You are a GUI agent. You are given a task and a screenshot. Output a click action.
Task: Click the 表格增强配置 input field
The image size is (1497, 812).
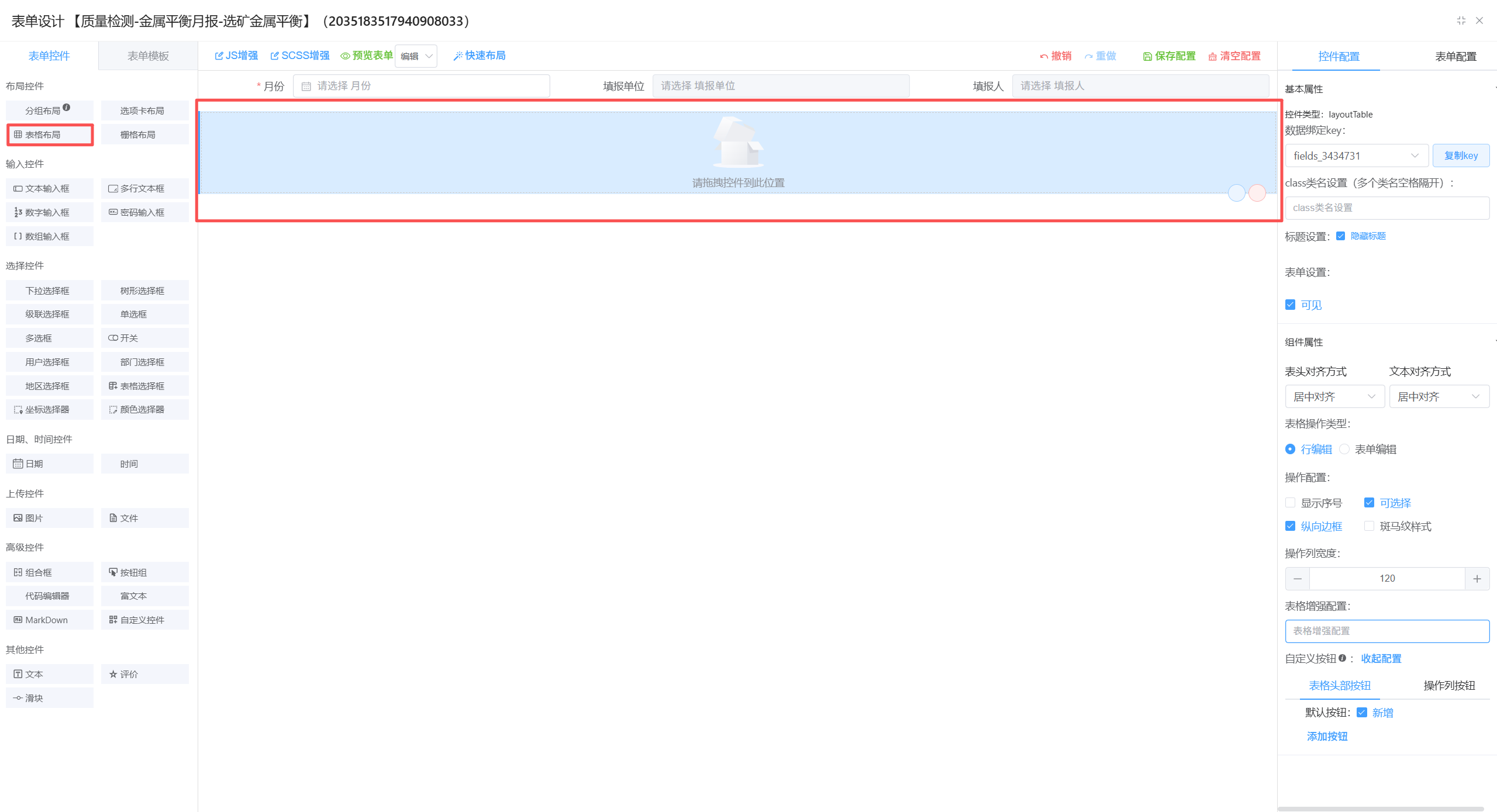(1386, 631)
